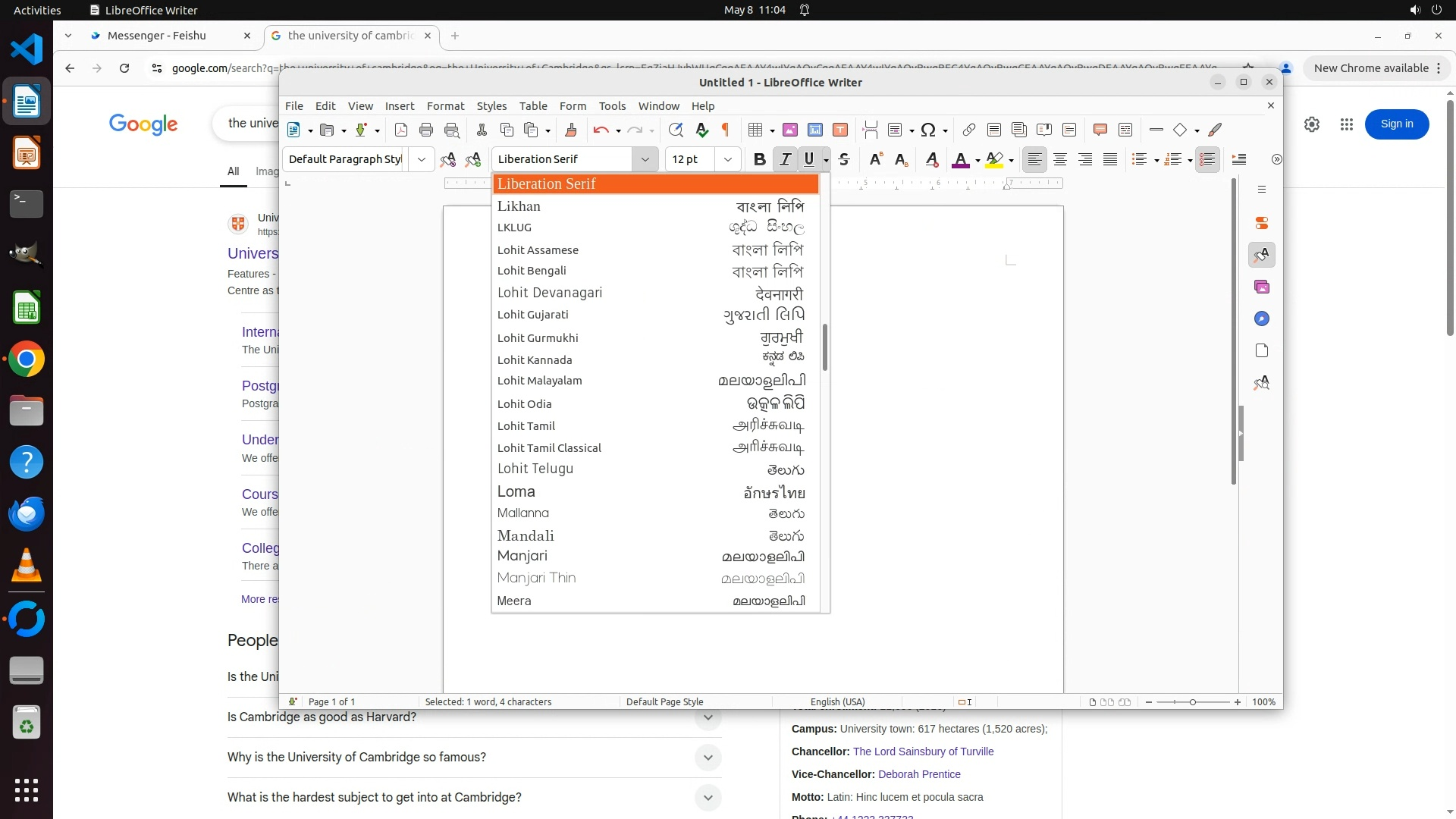Open the Format menu
Screen dimensions: 1456x819
(445, 106)
